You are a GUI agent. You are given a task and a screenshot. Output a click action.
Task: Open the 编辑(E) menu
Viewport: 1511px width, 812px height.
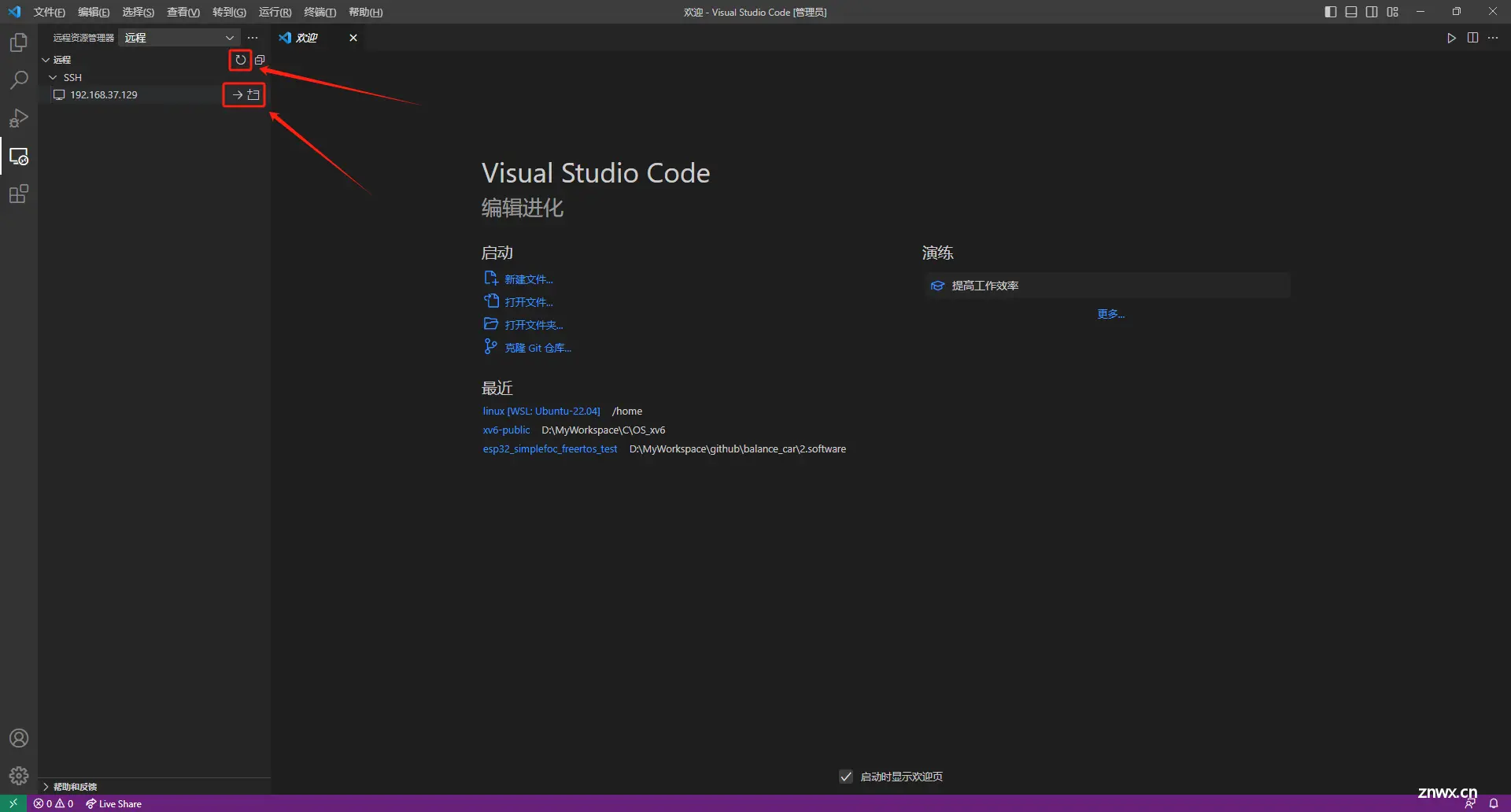(94, 12)
